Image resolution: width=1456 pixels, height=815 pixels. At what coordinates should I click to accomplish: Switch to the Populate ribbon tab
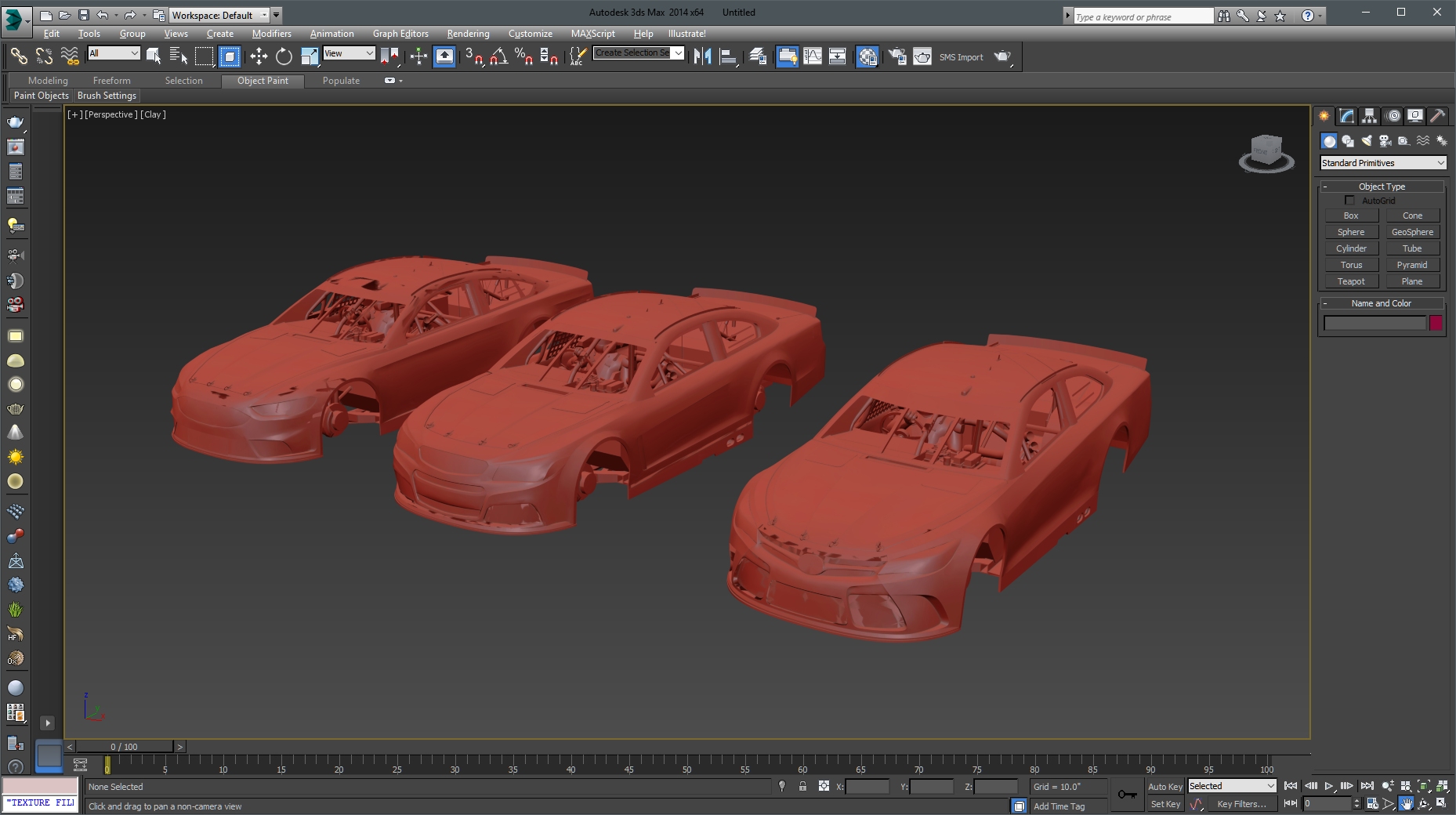(x=341, y=81)
